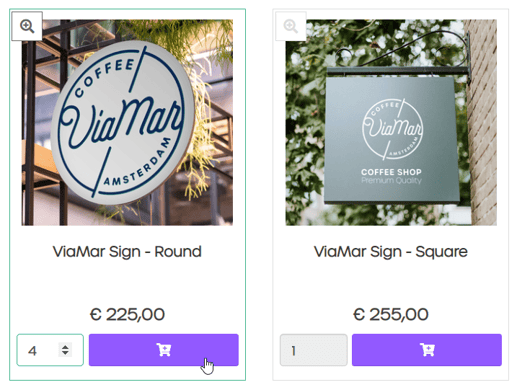Click zoom magnifier icon on Square sign image
Image resolution: width=517 pixels, height=390 pixels.
291,26
